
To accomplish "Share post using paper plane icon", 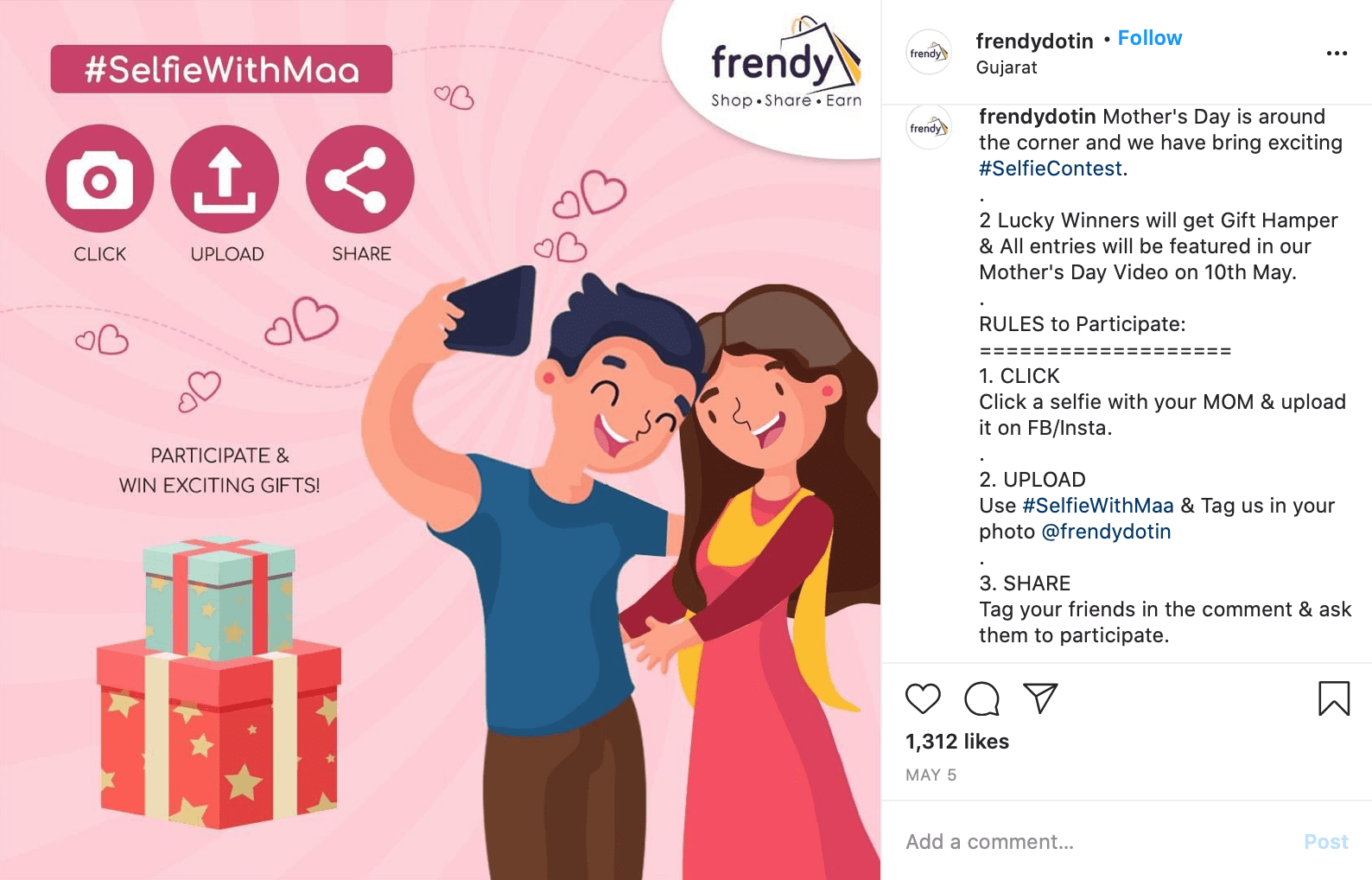I will click(x=1040, y=698).
